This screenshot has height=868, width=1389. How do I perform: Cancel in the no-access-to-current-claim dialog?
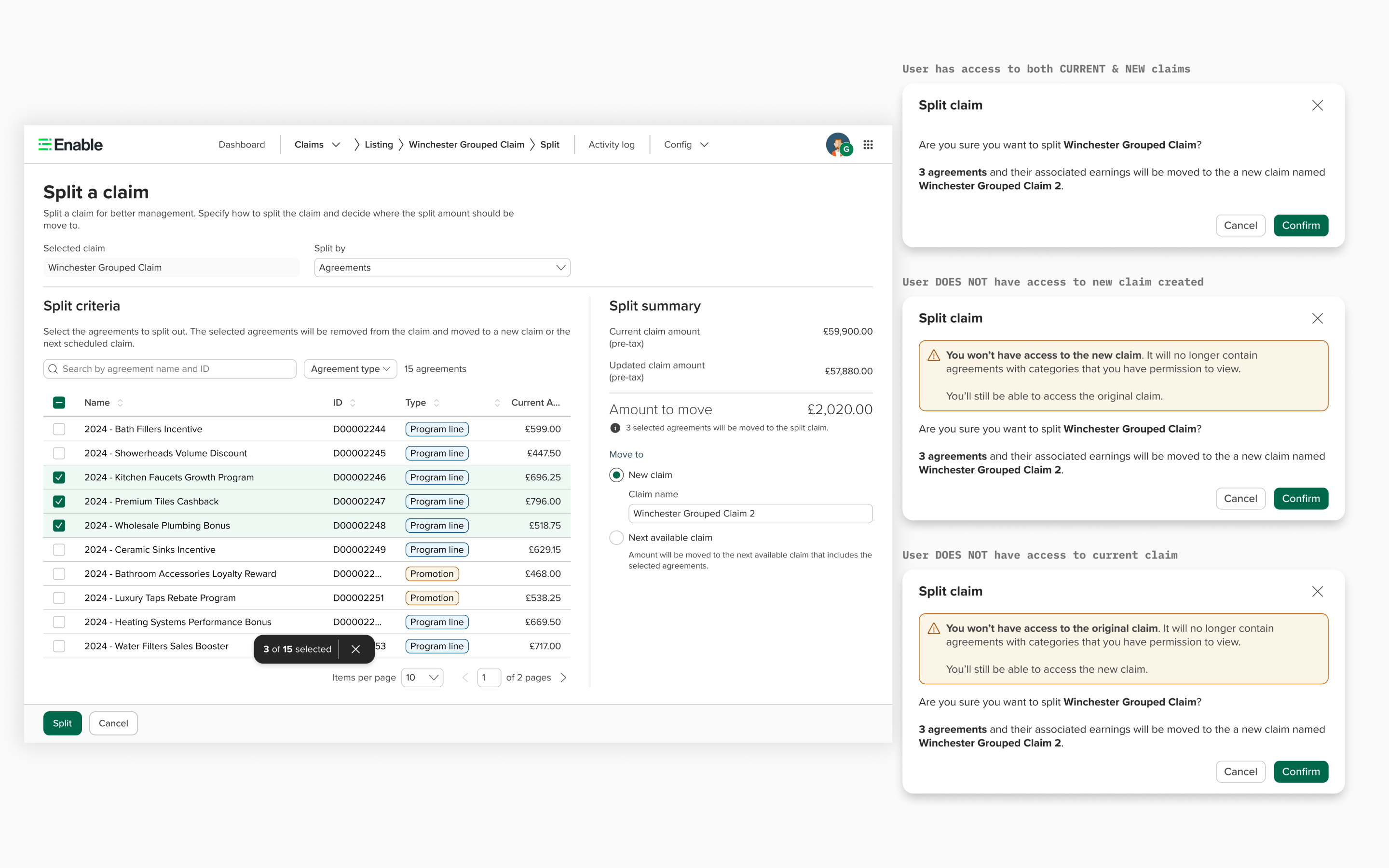pyautogui.click(x=1240, y=772)
